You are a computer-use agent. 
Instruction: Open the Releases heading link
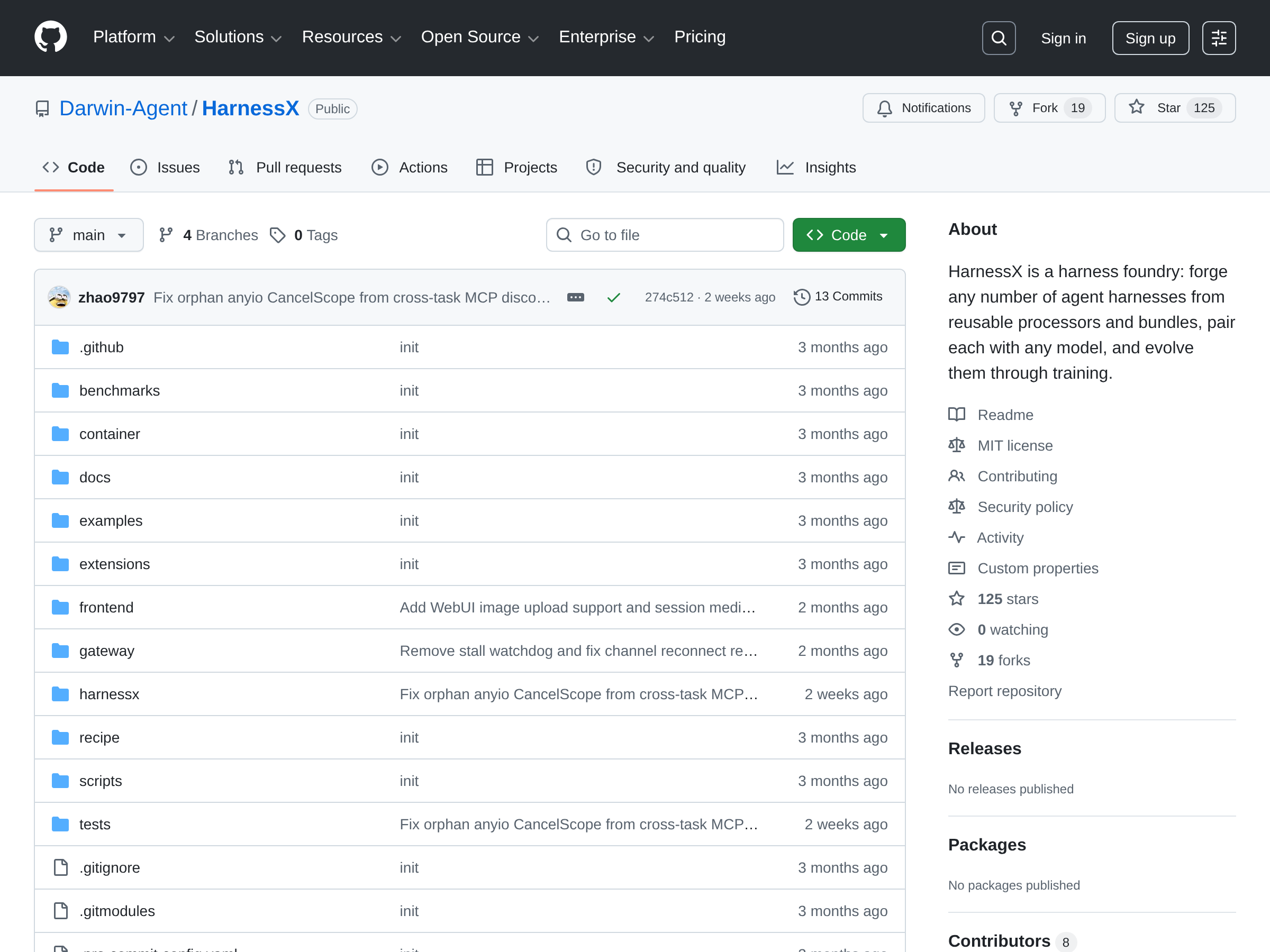985,748
